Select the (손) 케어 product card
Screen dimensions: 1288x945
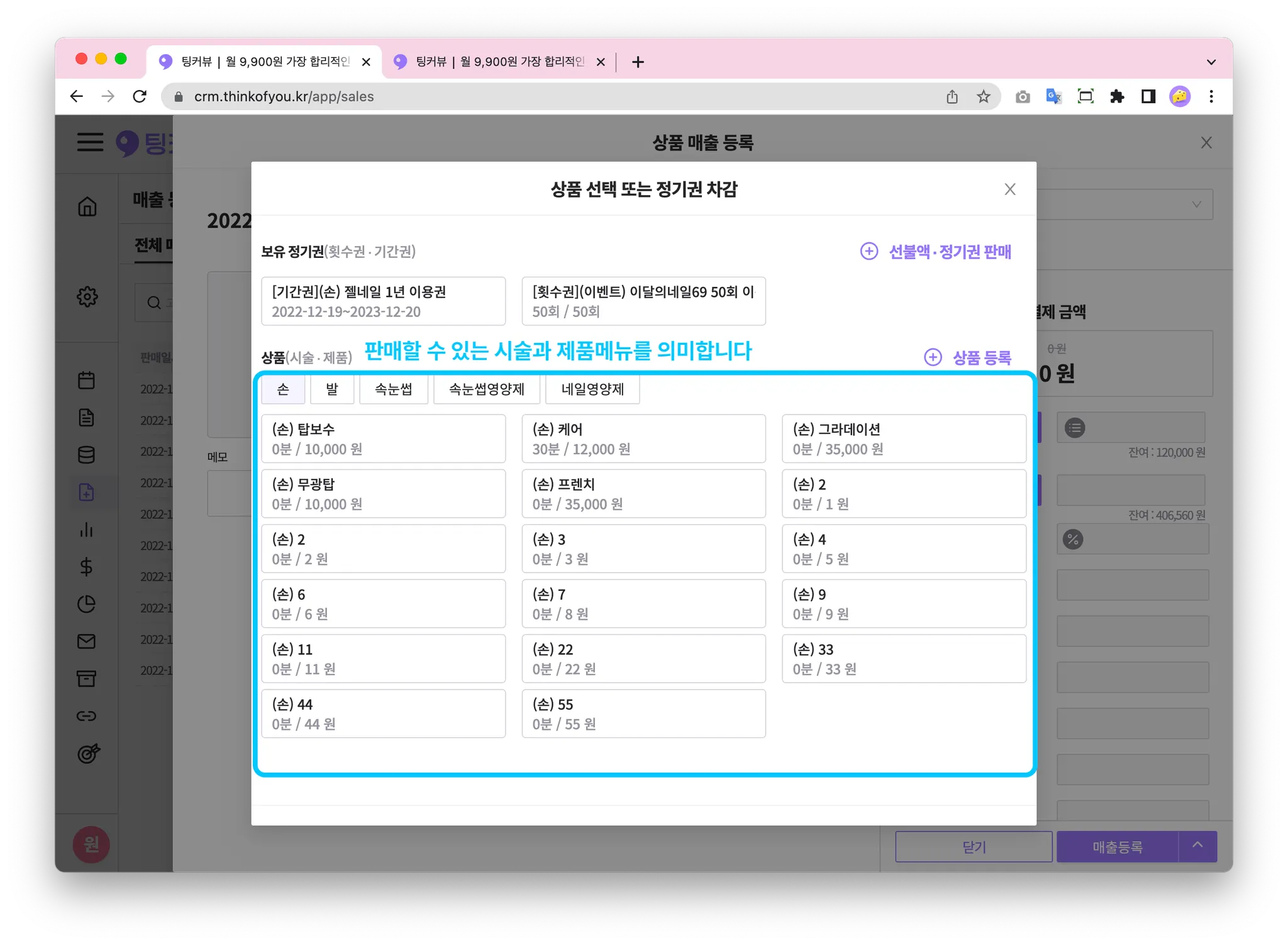click(x=643, y=439)
